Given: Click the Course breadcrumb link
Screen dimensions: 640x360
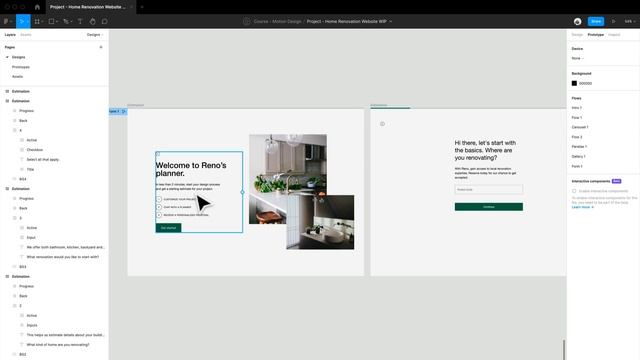Looking at the screenshot, I should [261, 21].
